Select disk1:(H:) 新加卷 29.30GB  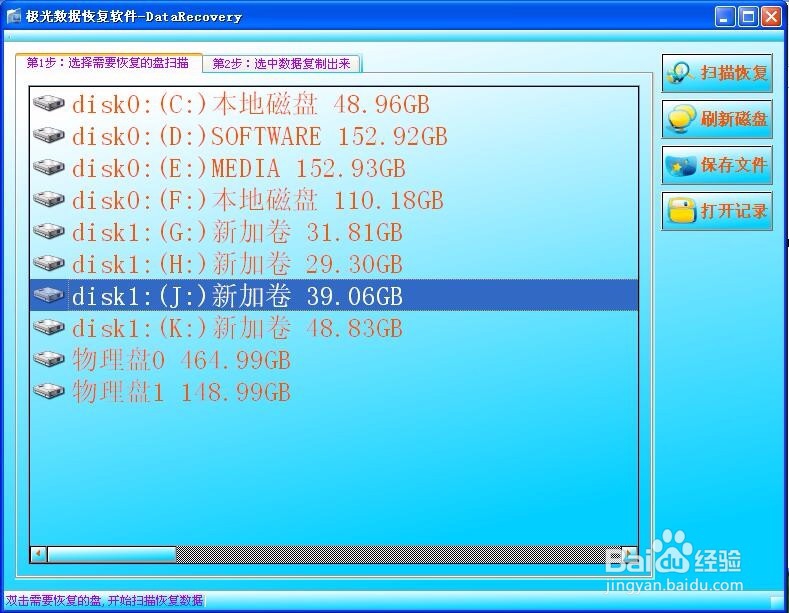pyautogui.click(x=334, y=264)
